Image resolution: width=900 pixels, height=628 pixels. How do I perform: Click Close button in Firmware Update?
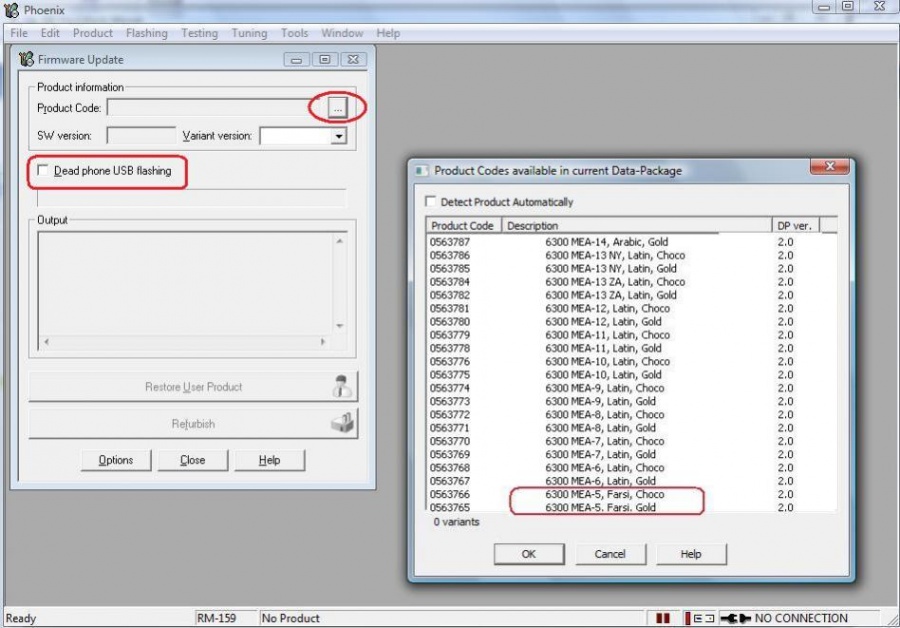coord(192,460)
